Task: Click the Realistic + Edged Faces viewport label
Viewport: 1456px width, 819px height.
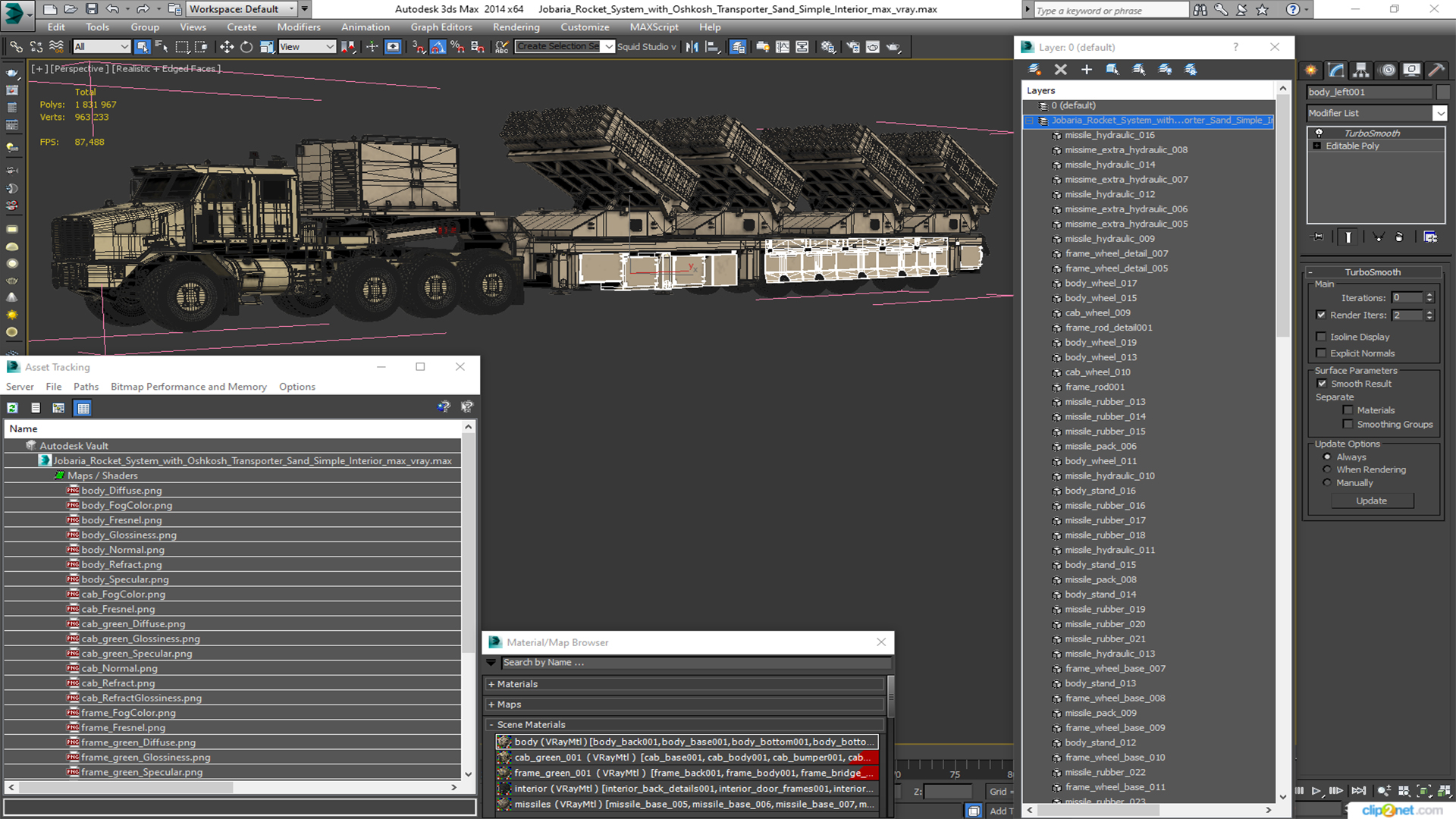Action: pyautogui.click(x=166, y=68)
